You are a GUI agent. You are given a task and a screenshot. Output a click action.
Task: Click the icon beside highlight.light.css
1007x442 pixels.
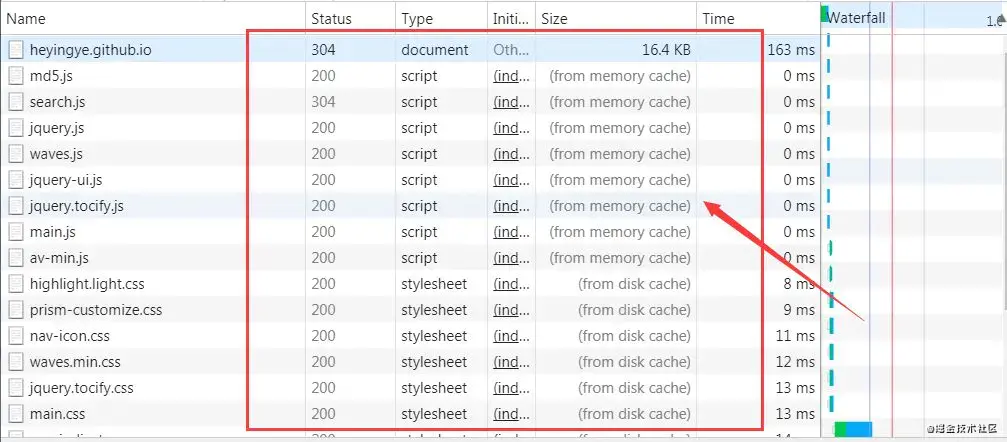click(x=16, y=284)
